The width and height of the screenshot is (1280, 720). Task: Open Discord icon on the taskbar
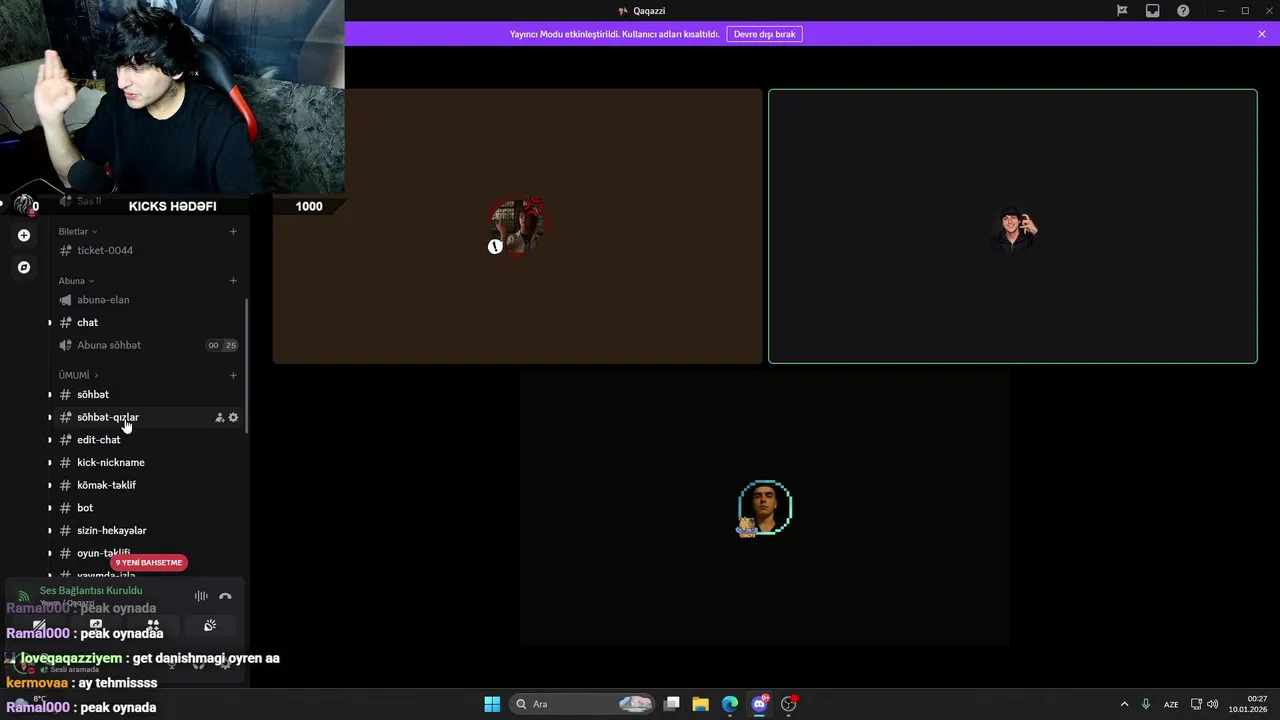(759, 704)
